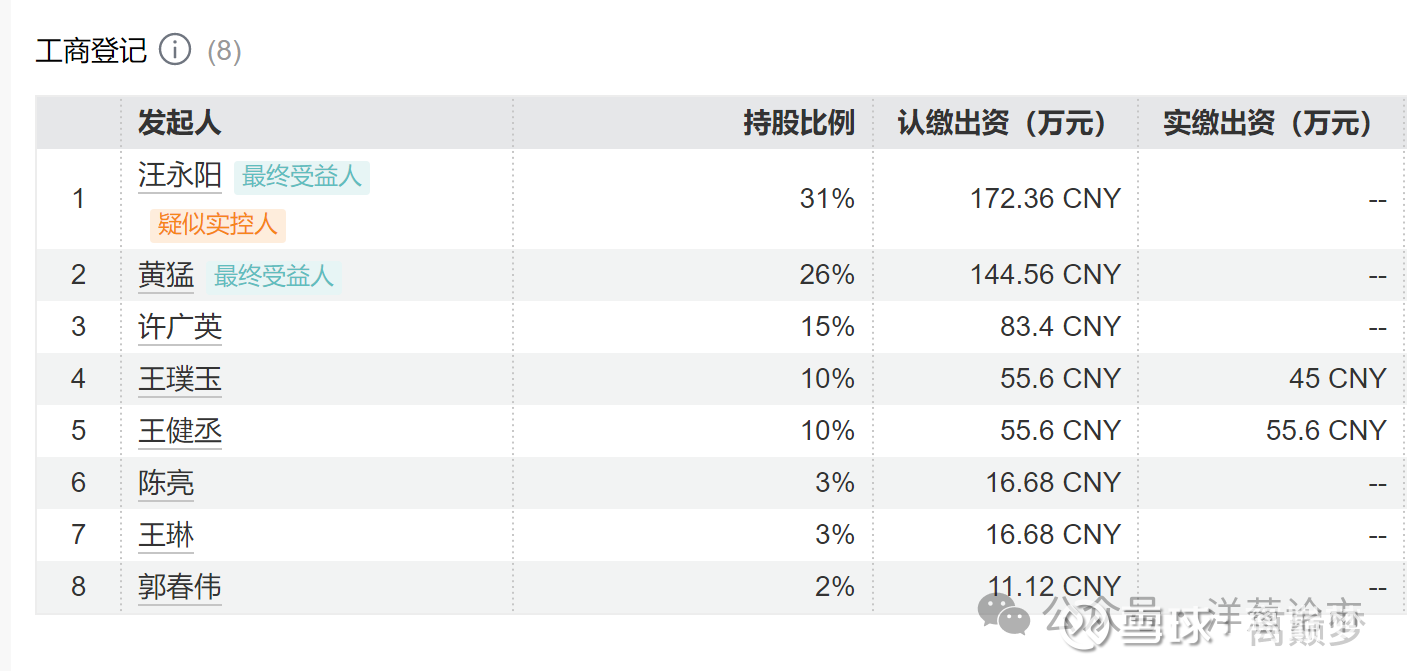Open shareholder 许广英's profile link
The image size is (1407, 671).
coord(180,327)
